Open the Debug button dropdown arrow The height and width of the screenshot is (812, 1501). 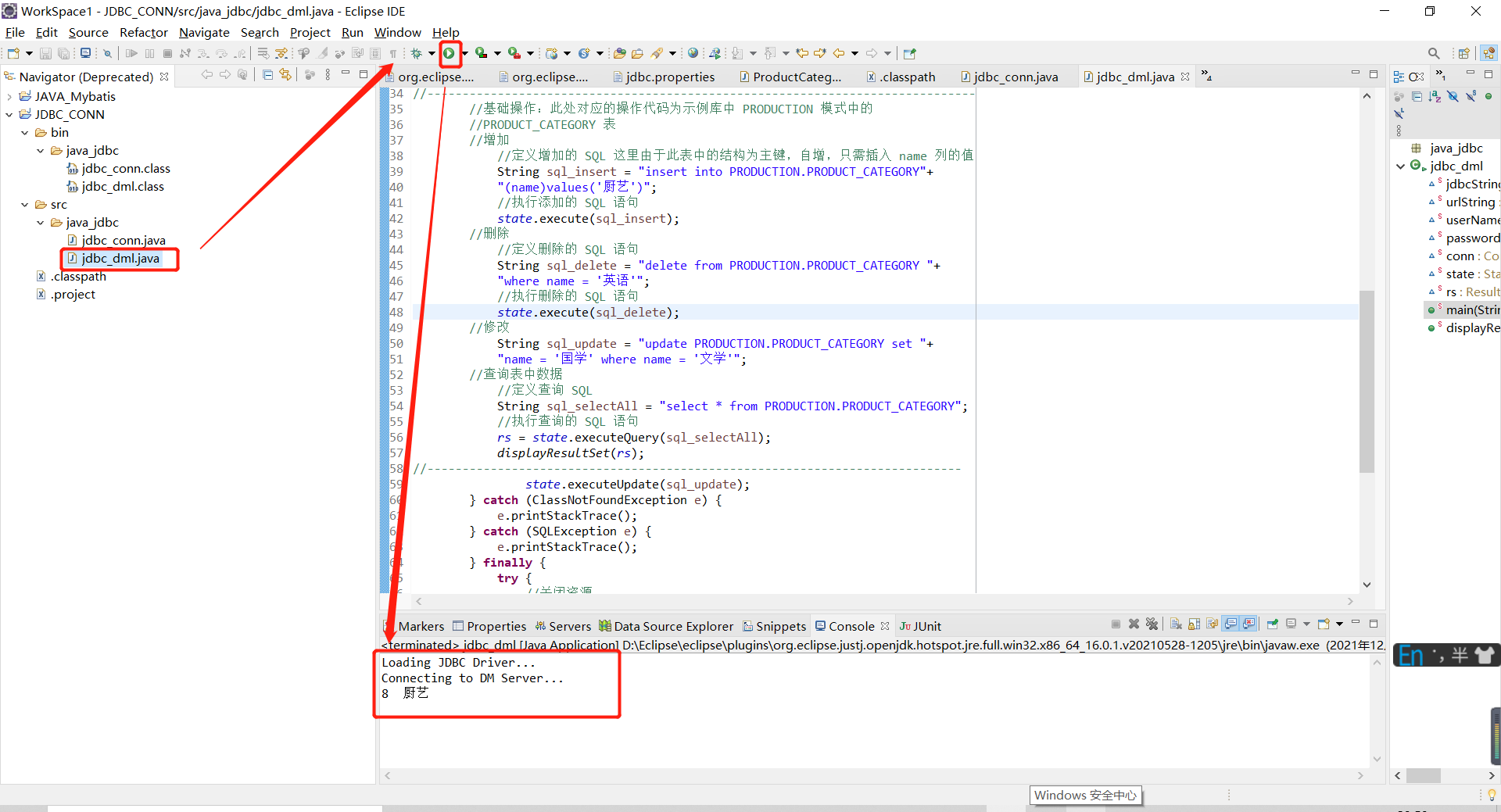click(431, 53)
